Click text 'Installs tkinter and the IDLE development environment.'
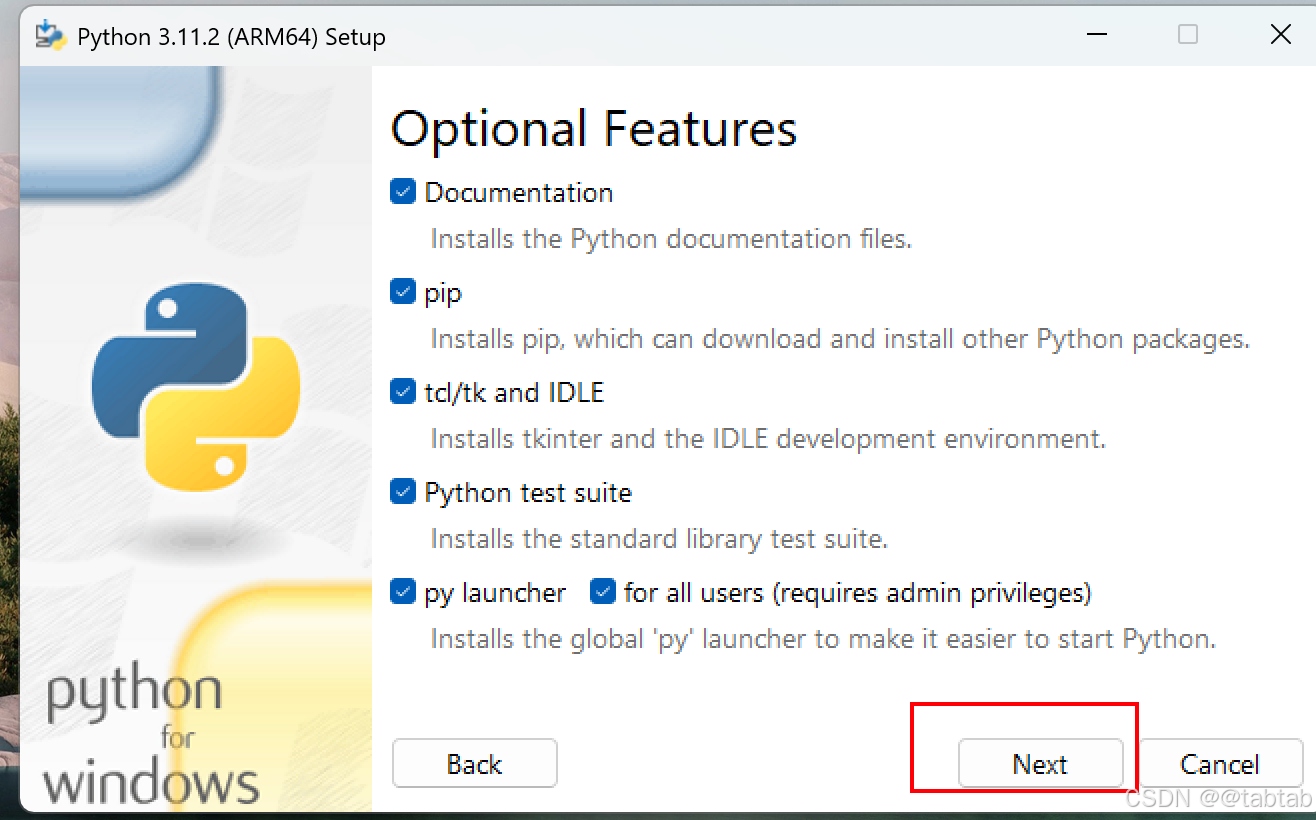Image resolution: width=1316 pixels, height=820 pixels. click(768, 439)
